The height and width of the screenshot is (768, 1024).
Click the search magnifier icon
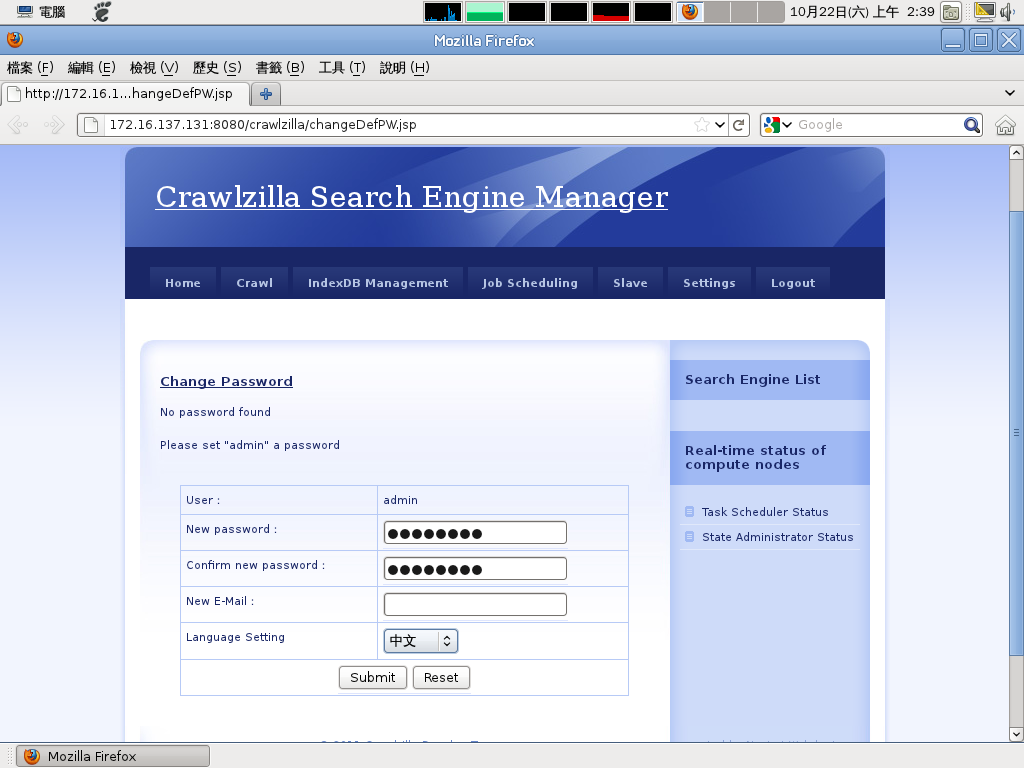[x=971, y=125]
